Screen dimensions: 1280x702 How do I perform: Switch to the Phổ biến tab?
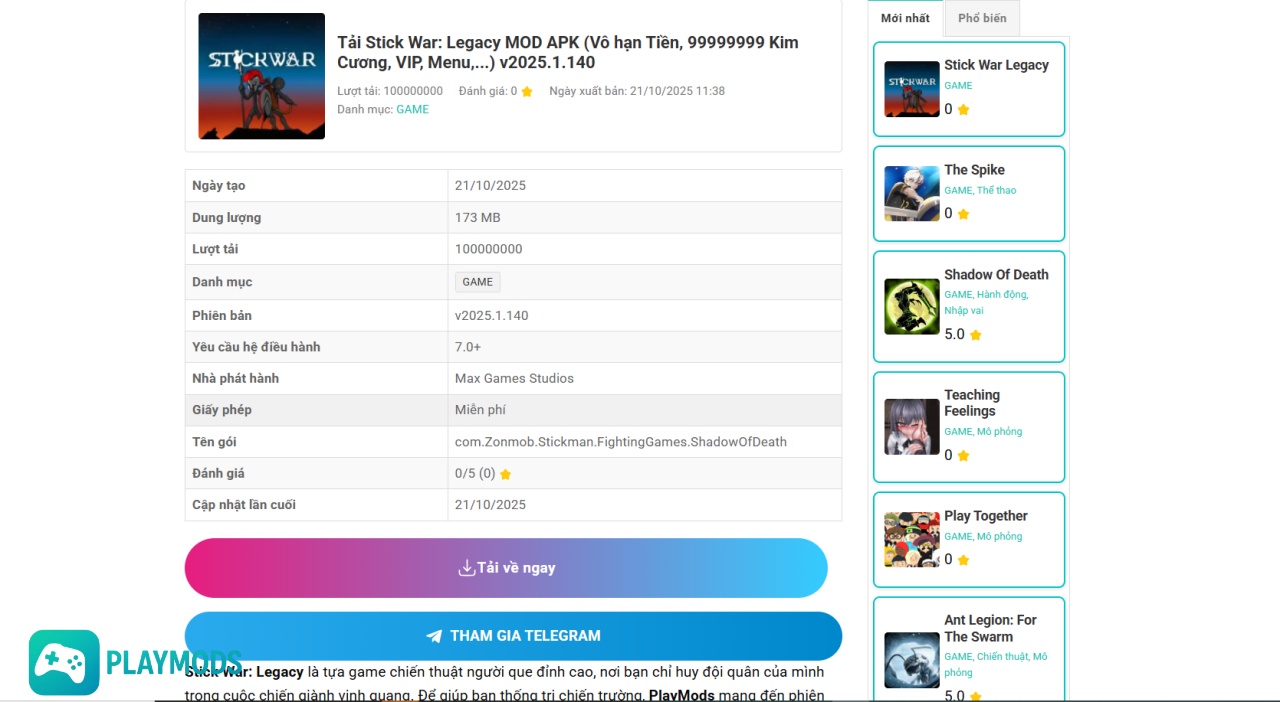coord(982,18)
